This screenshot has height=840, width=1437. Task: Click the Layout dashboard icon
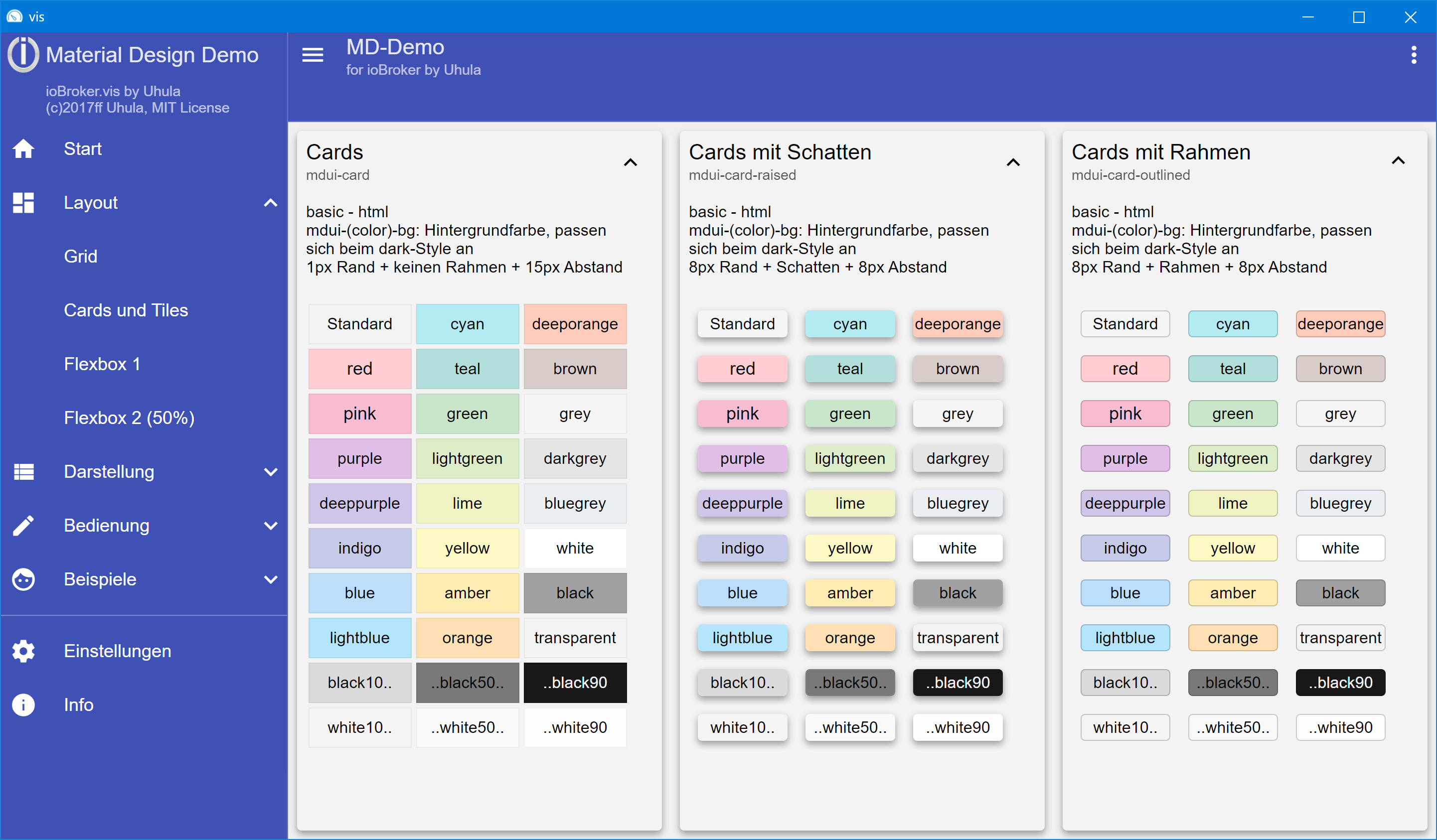point(23,202)
